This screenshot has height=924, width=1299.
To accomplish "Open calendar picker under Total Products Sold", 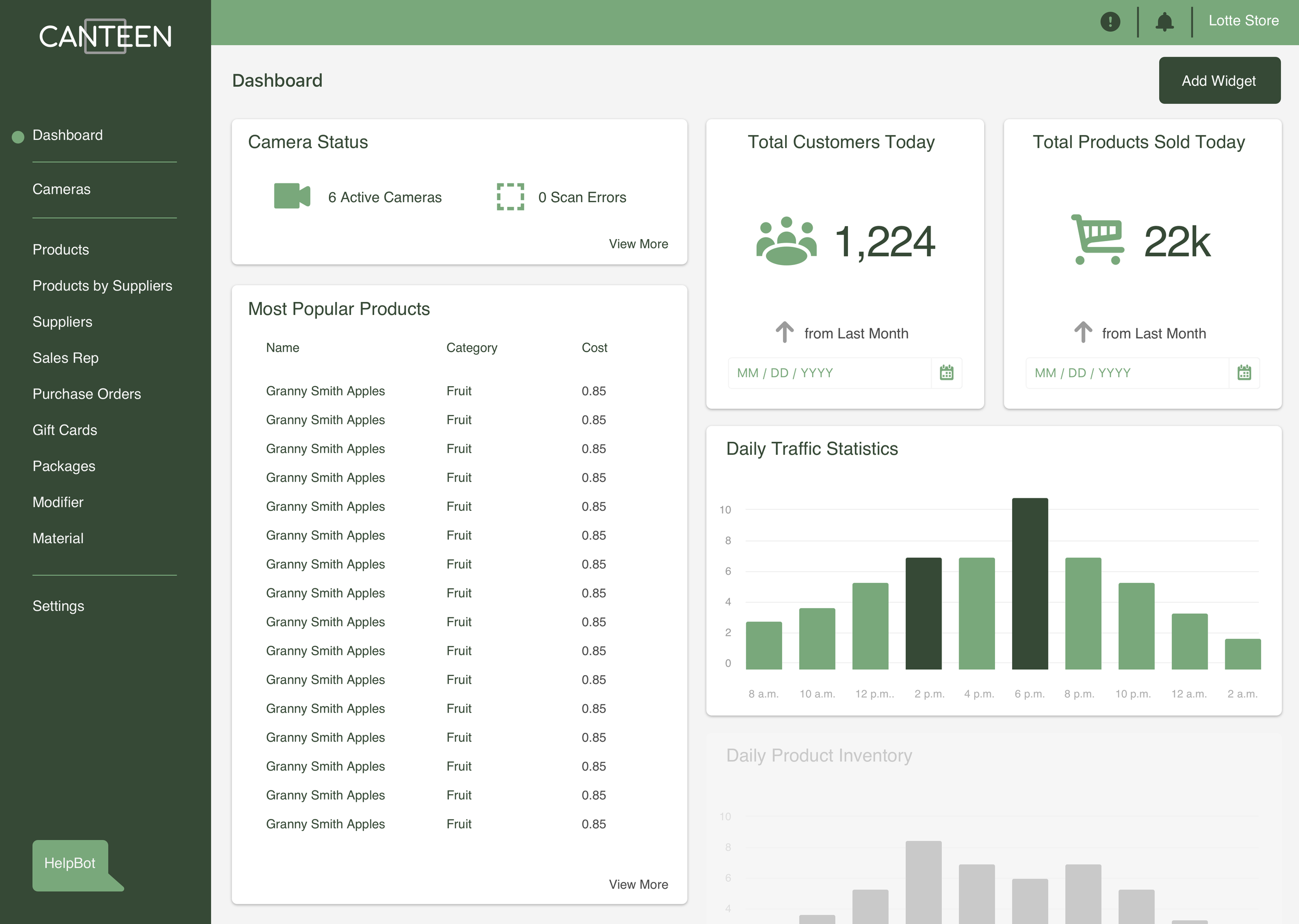I will pyautogui.click(x=1244, y=373).
